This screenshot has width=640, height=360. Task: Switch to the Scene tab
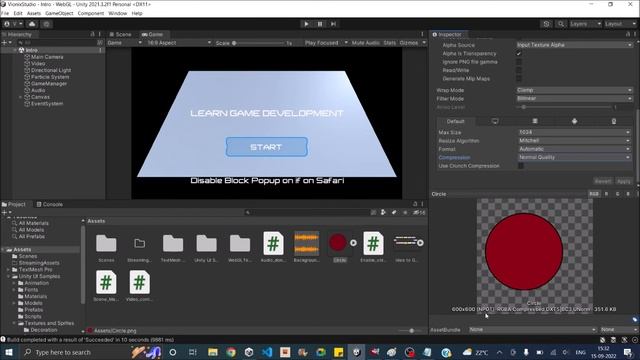[120, 34]
